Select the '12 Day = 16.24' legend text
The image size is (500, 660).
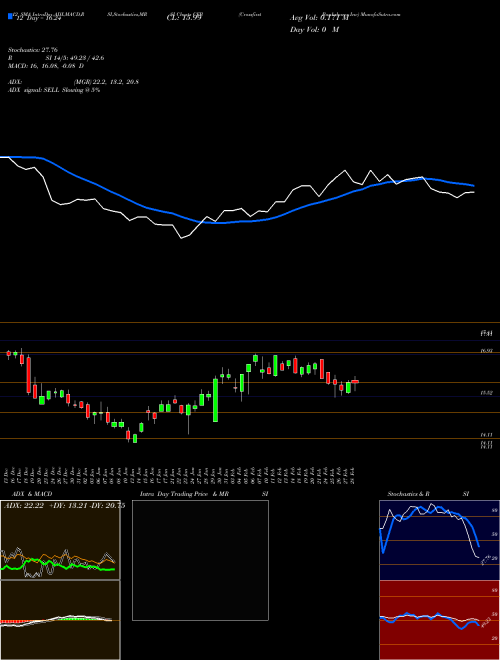(38, 18)
